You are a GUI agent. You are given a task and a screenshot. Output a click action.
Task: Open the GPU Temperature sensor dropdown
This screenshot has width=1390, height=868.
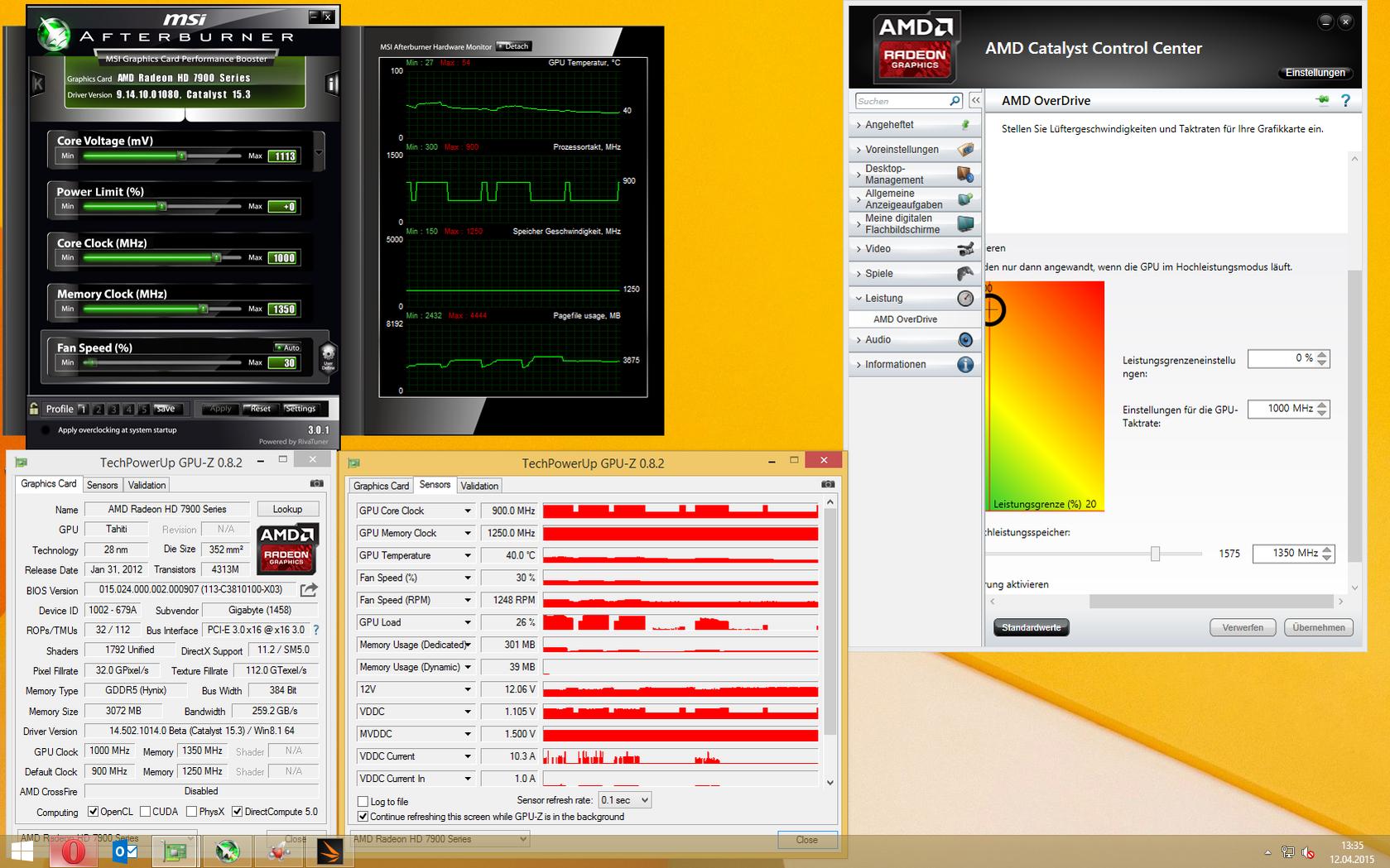[x=467, y=556]
